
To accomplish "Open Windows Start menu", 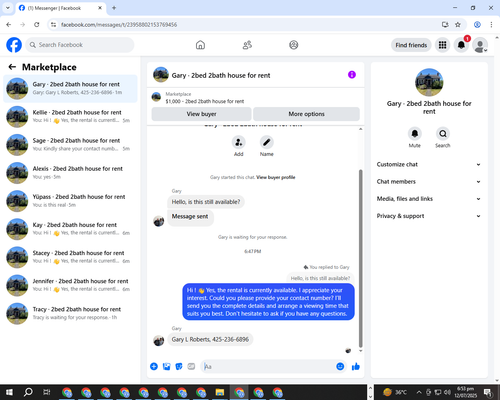I will click(x=9, y=392).
